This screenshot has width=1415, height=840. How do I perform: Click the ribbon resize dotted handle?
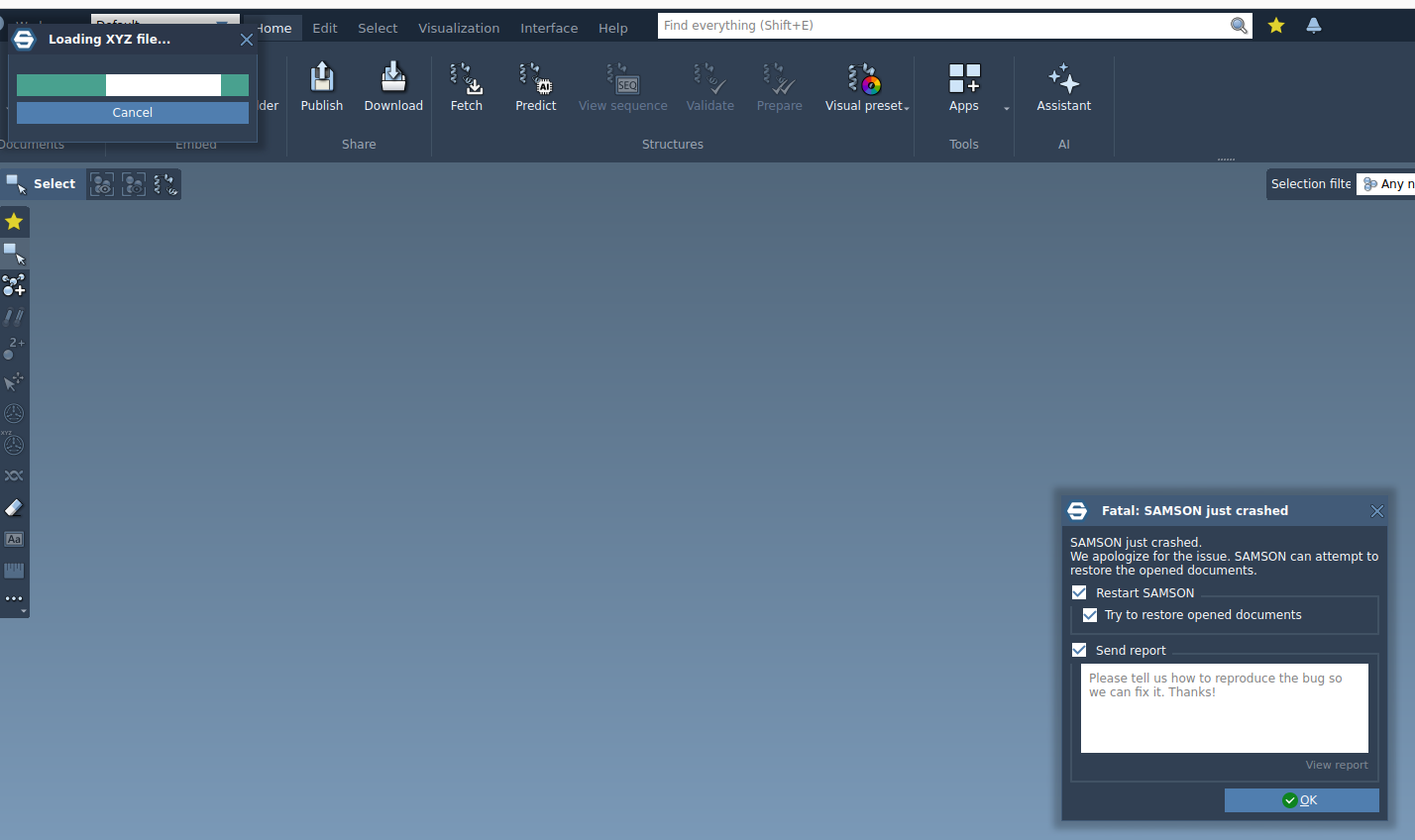1226,159
